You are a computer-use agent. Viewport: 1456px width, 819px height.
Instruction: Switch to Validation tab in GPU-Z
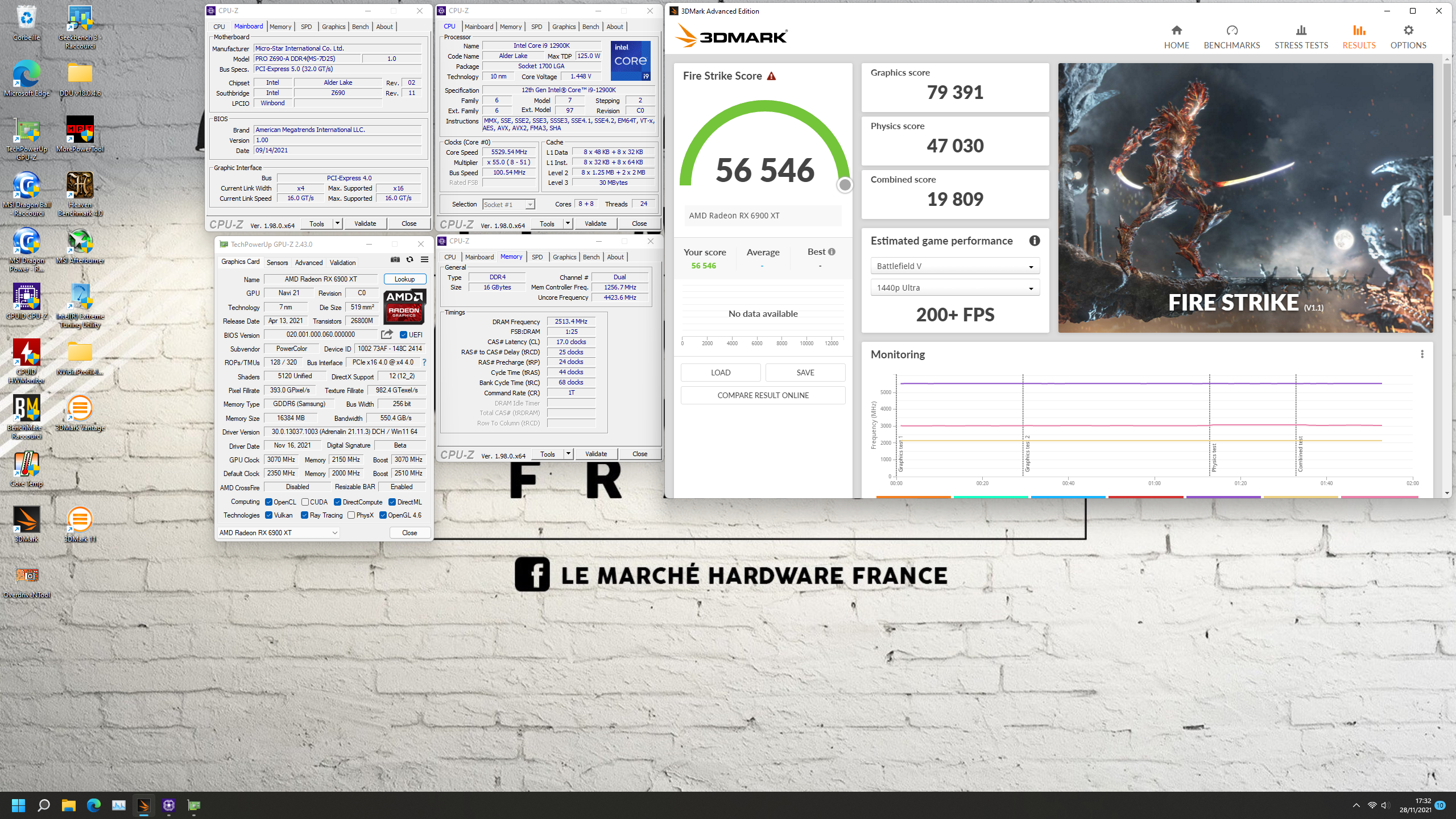point(342,263)
